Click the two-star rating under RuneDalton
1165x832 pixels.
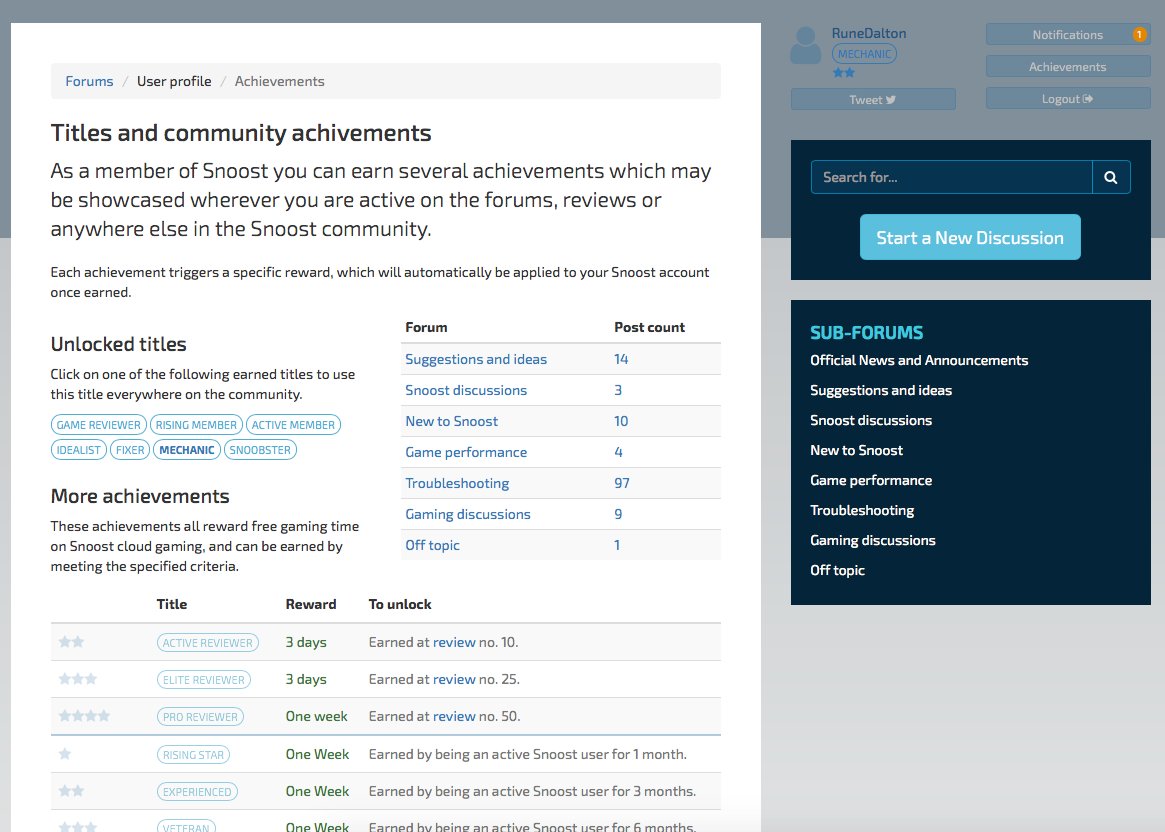click(843, 73)
